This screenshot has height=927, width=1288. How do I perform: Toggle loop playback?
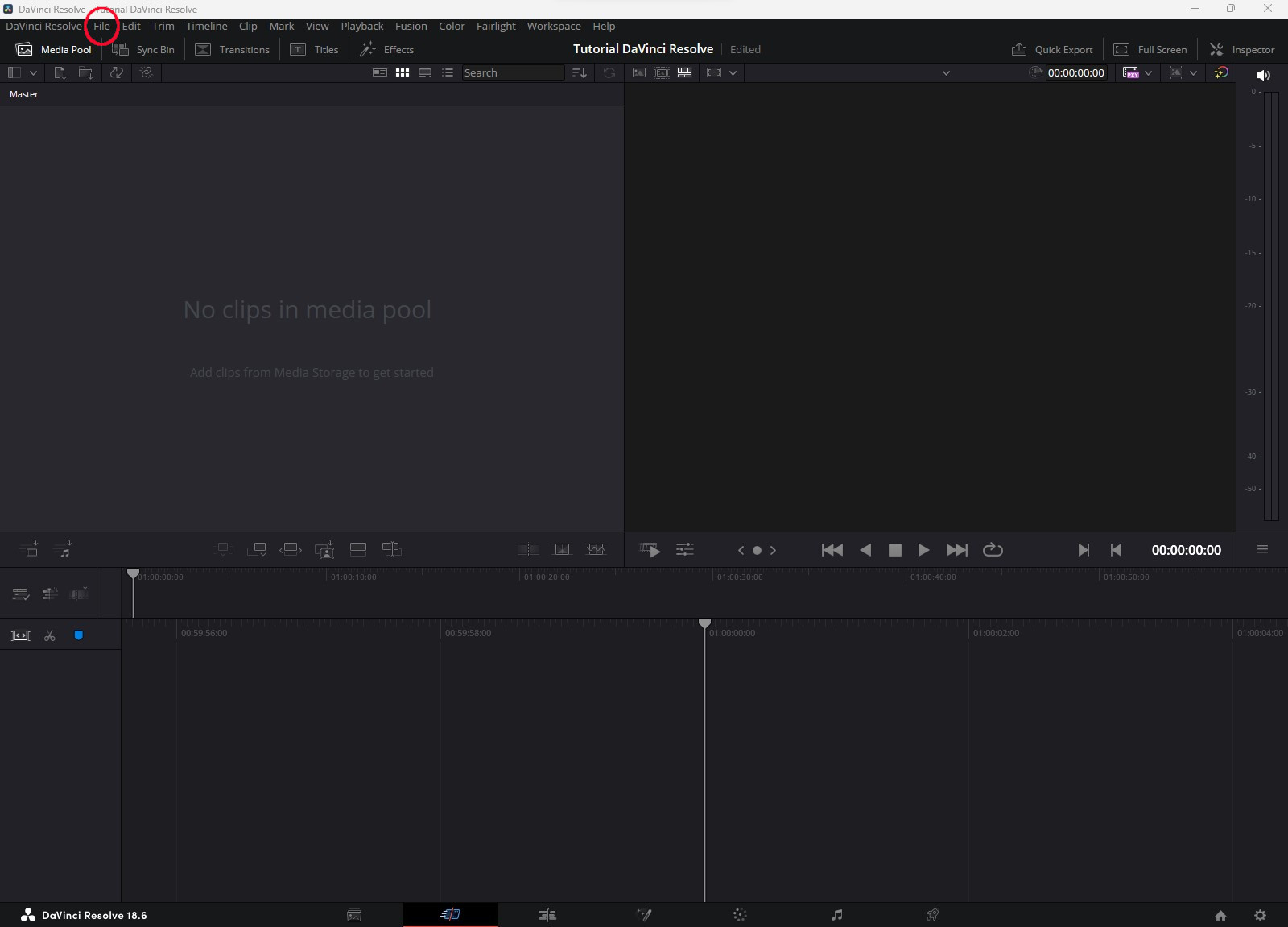[993, 550]
